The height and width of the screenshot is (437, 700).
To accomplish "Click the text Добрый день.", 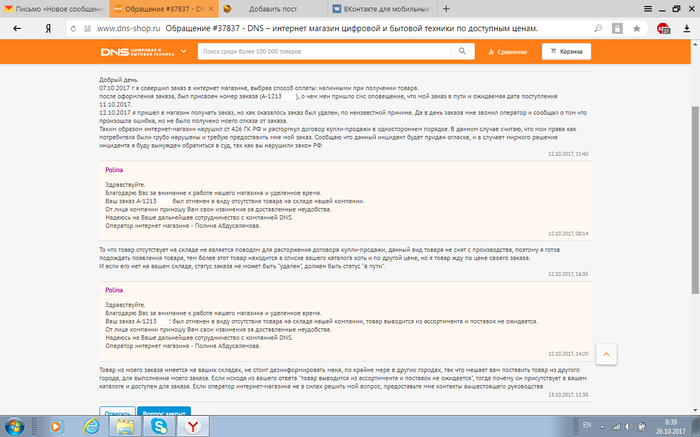I will 119,80.
